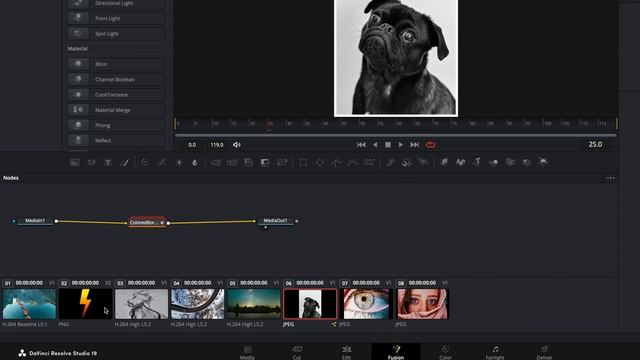Add a Polygon mask from toolbar
This screenshot has height=360, width=640.
click(336, 162)
